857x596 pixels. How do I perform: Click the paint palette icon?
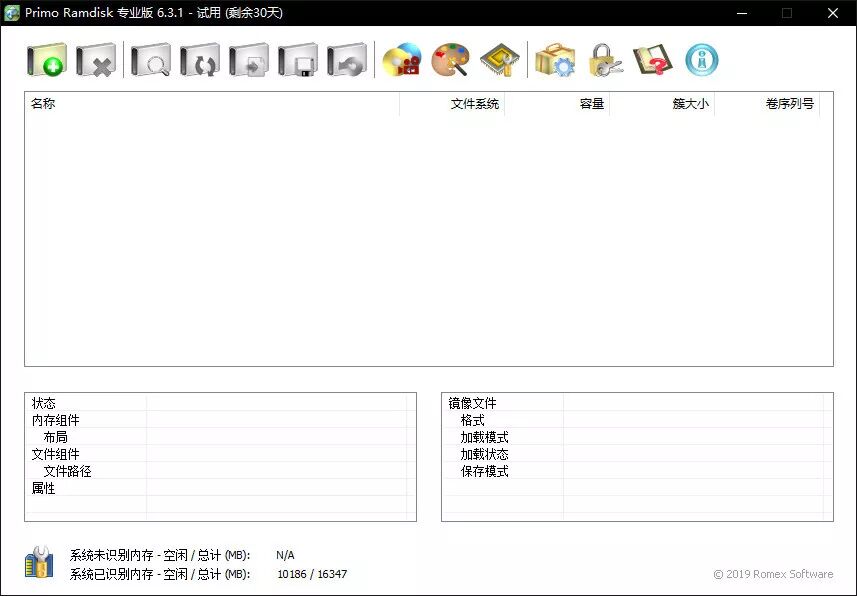click(x=451, y=60)
